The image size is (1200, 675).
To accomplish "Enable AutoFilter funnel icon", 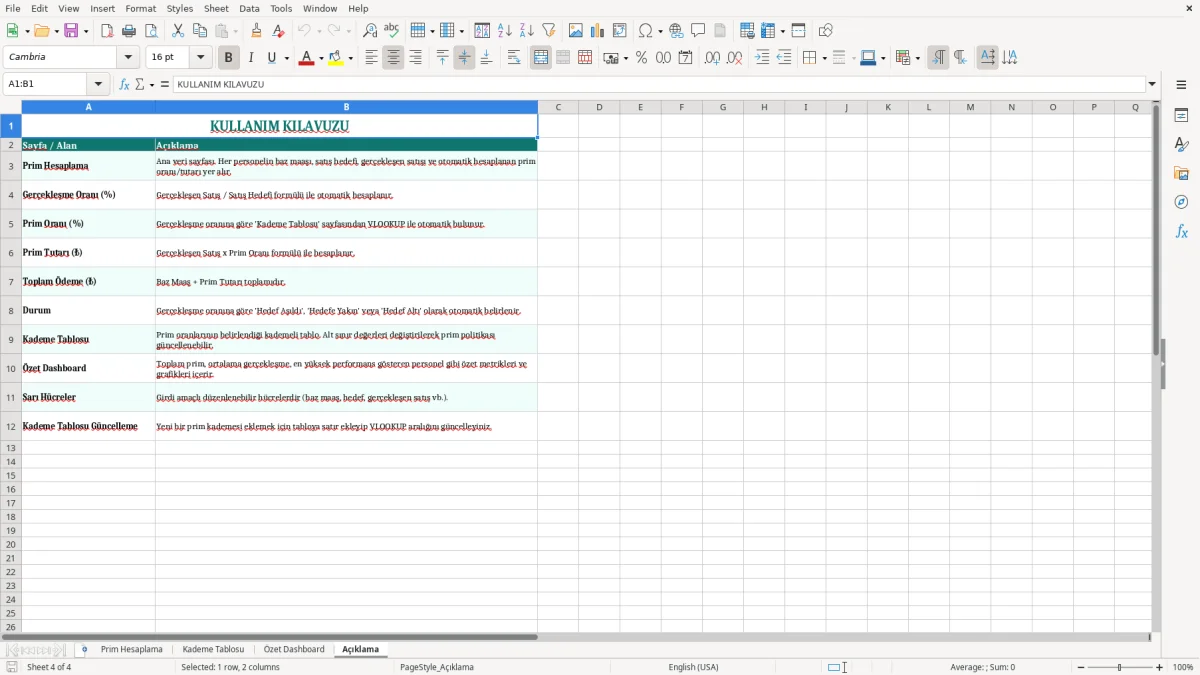I will [549, 31].
